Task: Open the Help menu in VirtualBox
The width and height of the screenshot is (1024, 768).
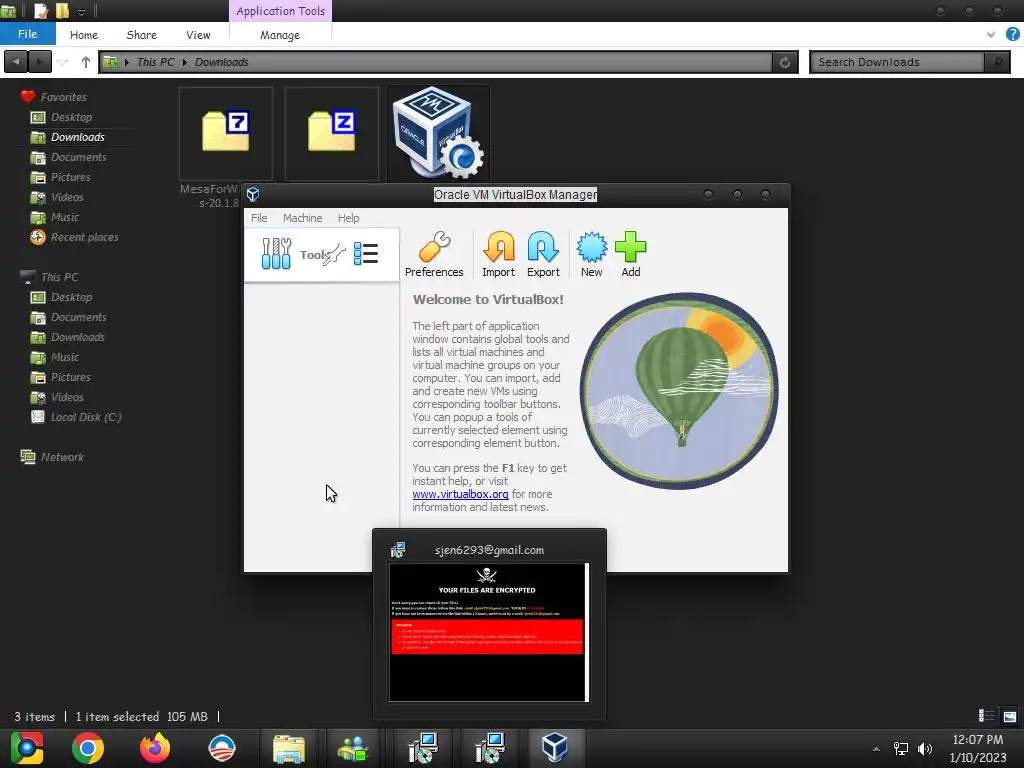Action: [348, 218]
